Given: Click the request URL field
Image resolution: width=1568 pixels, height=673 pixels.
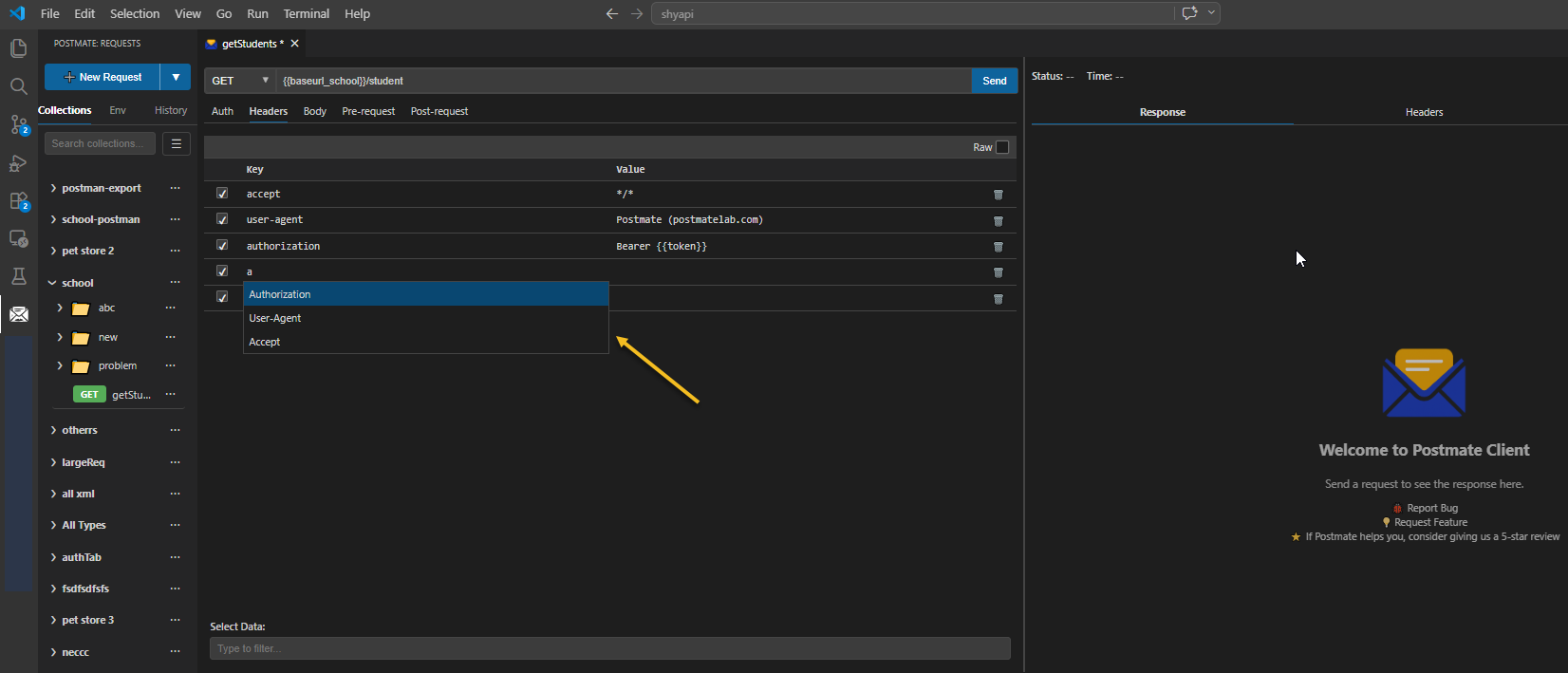Looking at the screenshot, I should [624, 81].
